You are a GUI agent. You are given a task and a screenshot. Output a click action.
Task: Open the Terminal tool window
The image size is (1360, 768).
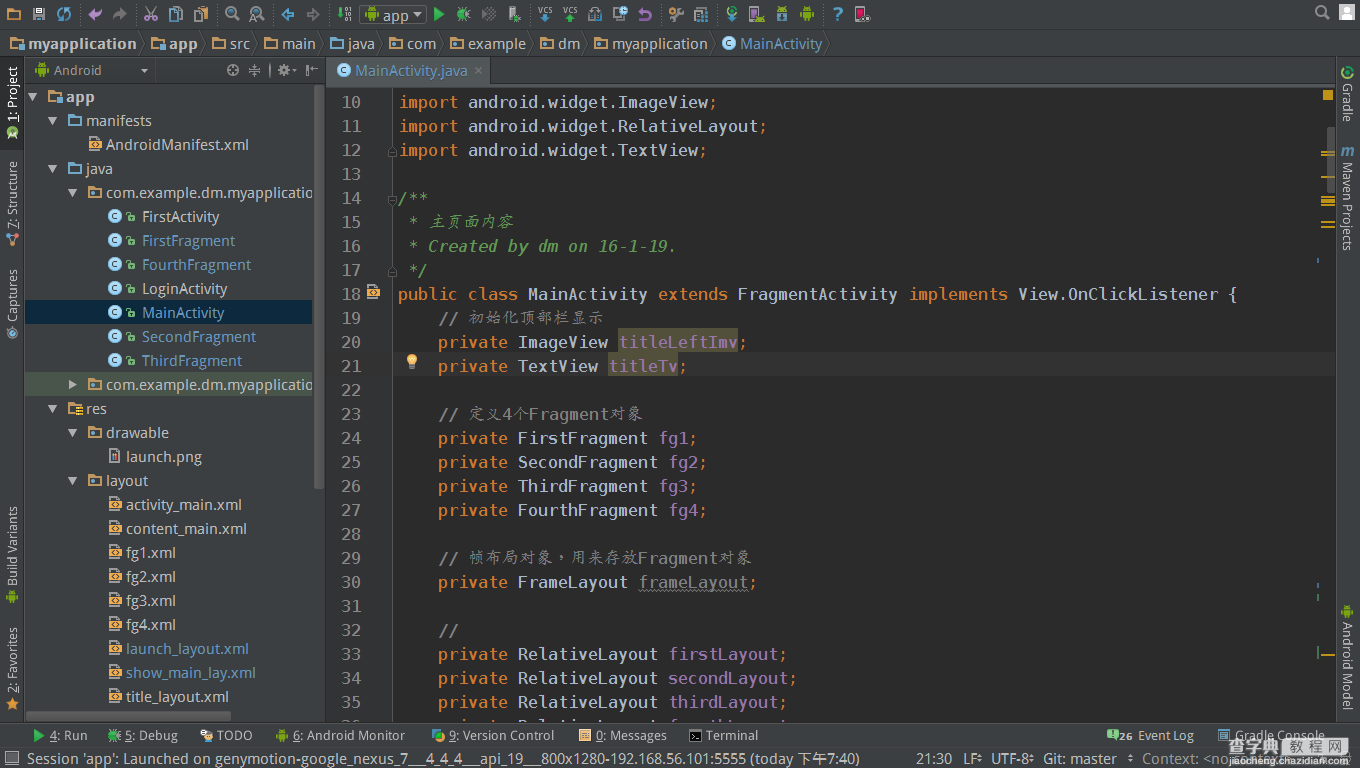[724, 735]
